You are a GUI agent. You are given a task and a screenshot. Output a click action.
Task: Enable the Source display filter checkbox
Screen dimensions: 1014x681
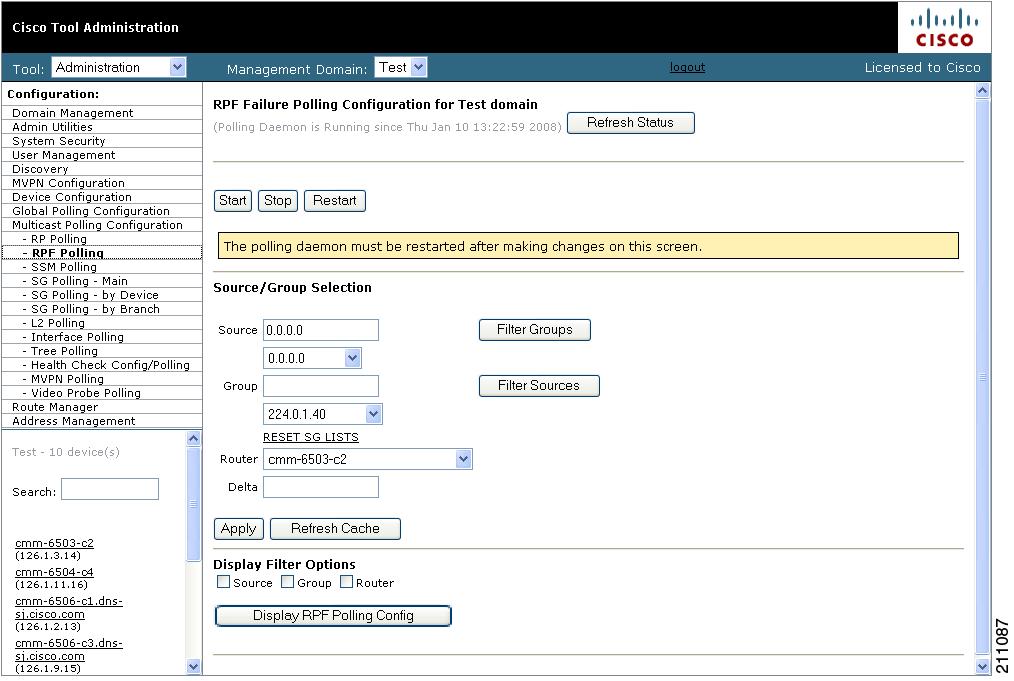224,582
